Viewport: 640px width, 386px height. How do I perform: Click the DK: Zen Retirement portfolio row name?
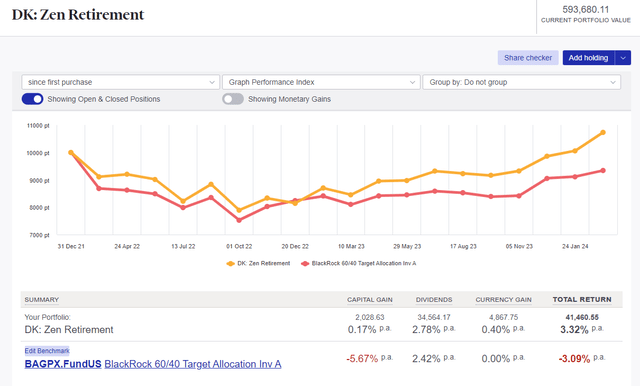69,330
